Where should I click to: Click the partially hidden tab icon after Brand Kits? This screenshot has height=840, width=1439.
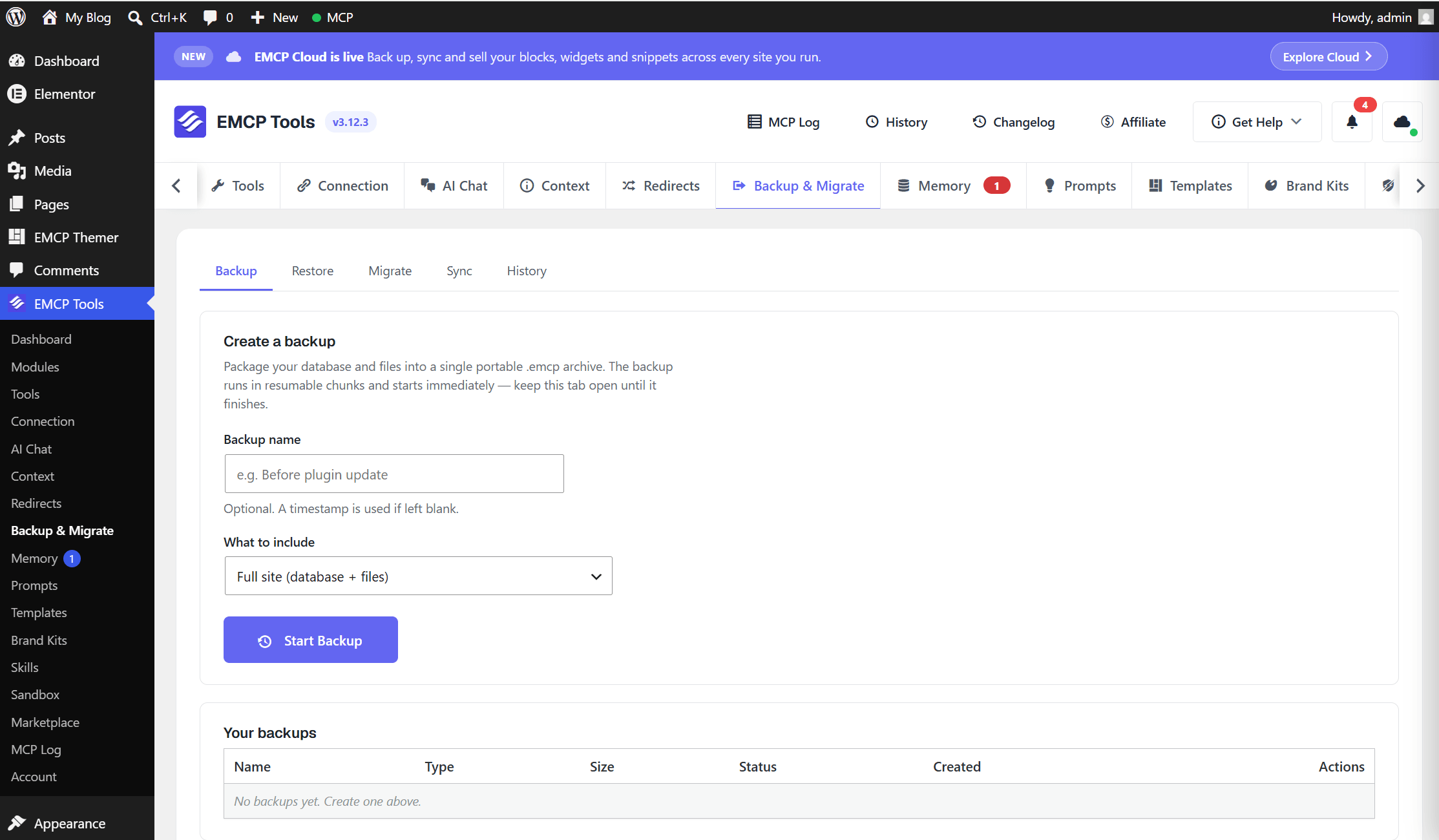coord(1387,185)
